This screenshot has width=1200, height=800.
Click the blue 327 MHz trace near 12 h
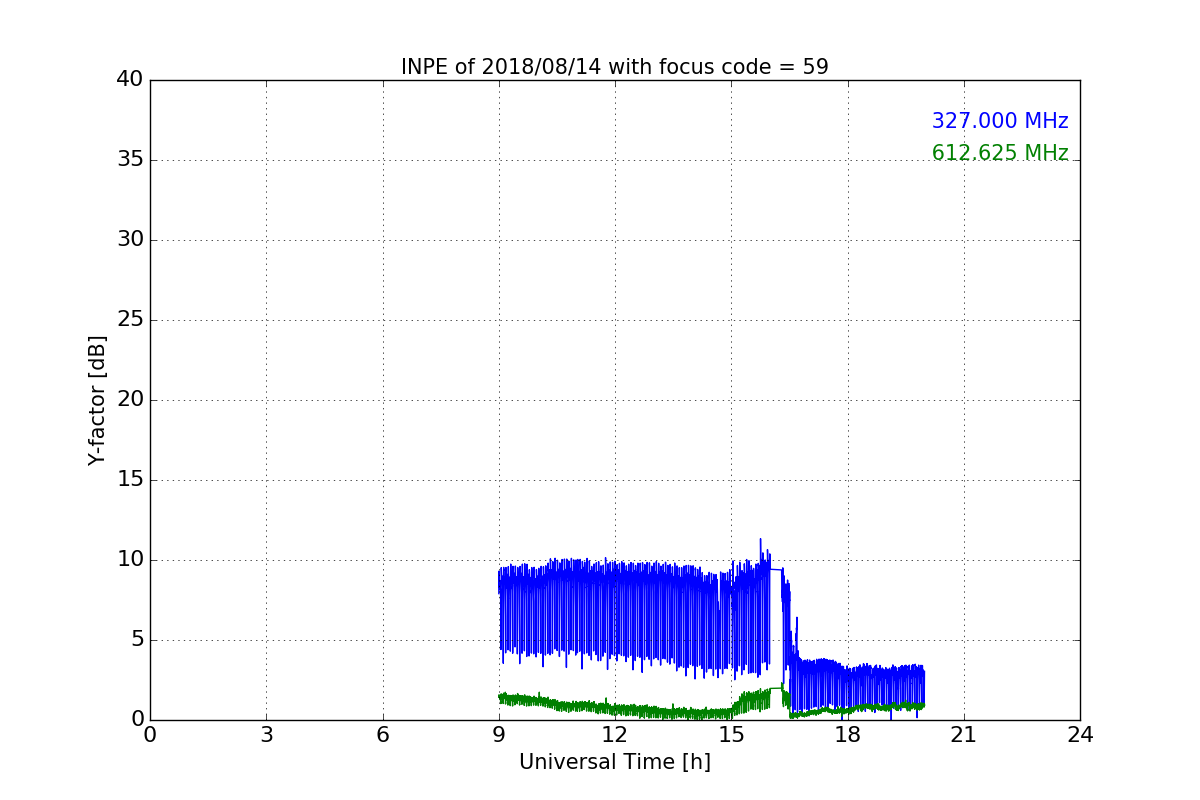click(615, 610)
